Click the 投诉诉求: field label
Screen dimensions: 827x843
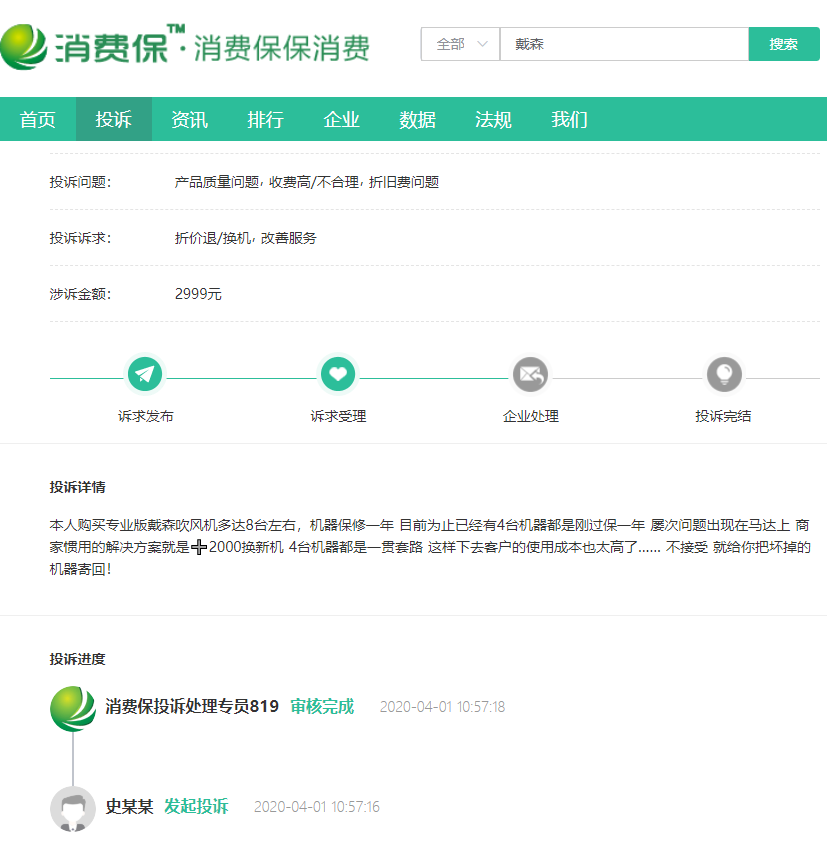(x=80, y=238)
